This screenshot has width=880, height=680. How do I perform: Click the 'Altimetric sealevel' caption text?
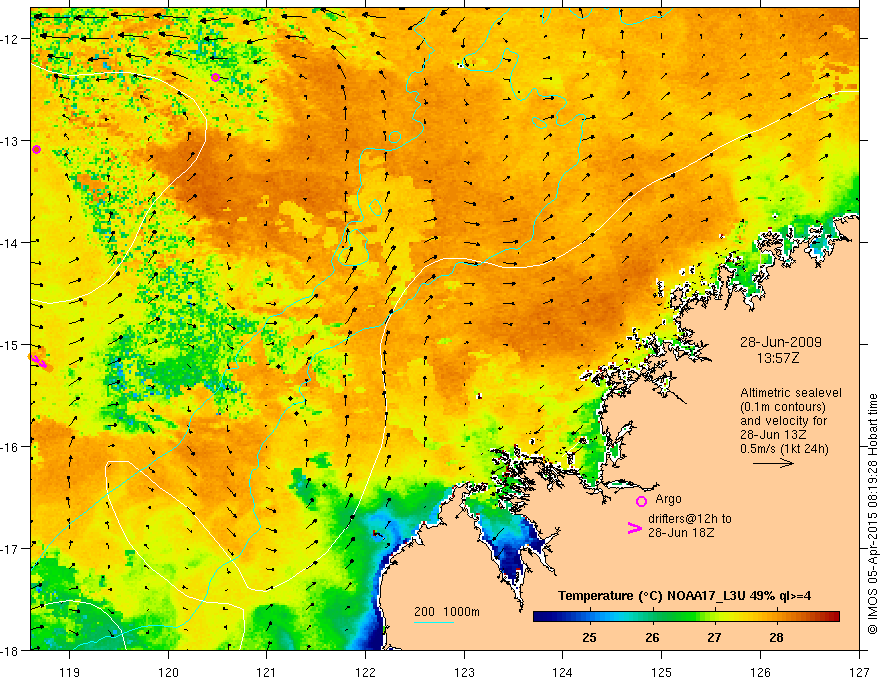pos(791,393)
